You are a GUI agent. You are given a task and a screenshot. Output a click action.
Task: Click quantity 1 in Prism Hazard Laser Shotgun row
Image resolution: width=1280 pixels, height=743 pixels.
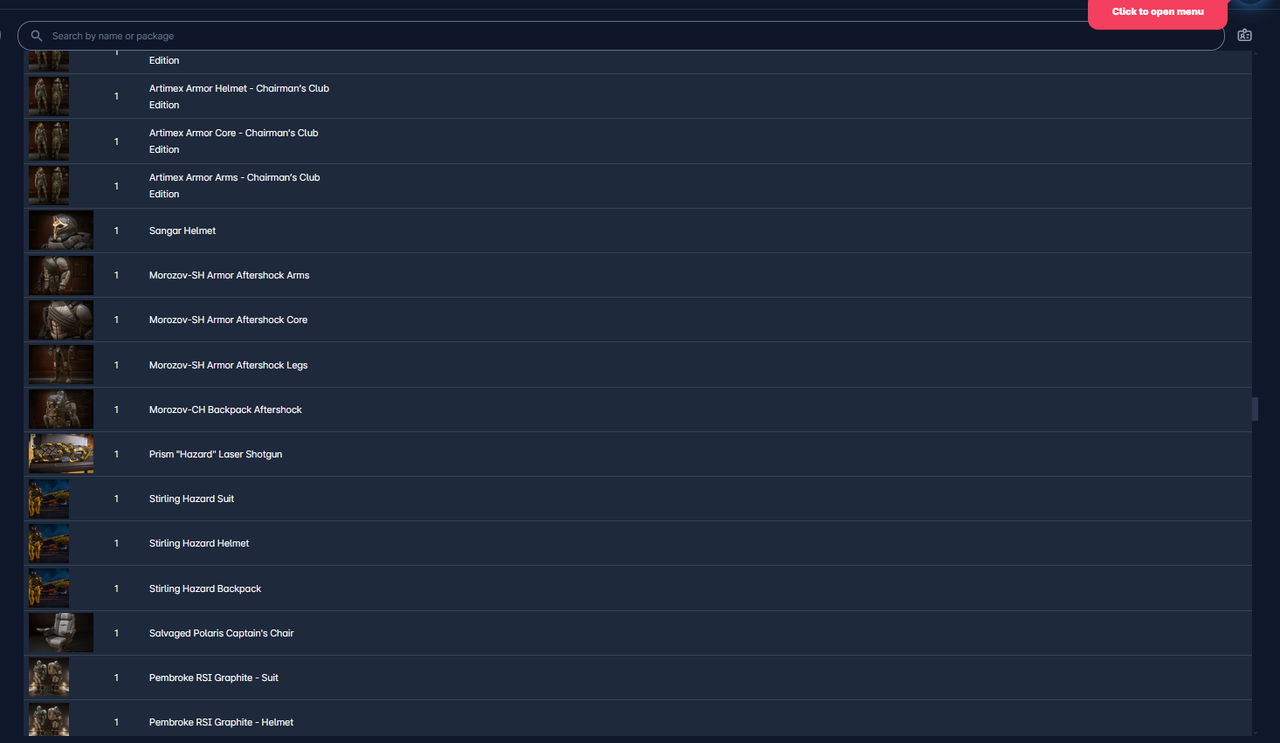coord(116,454)
